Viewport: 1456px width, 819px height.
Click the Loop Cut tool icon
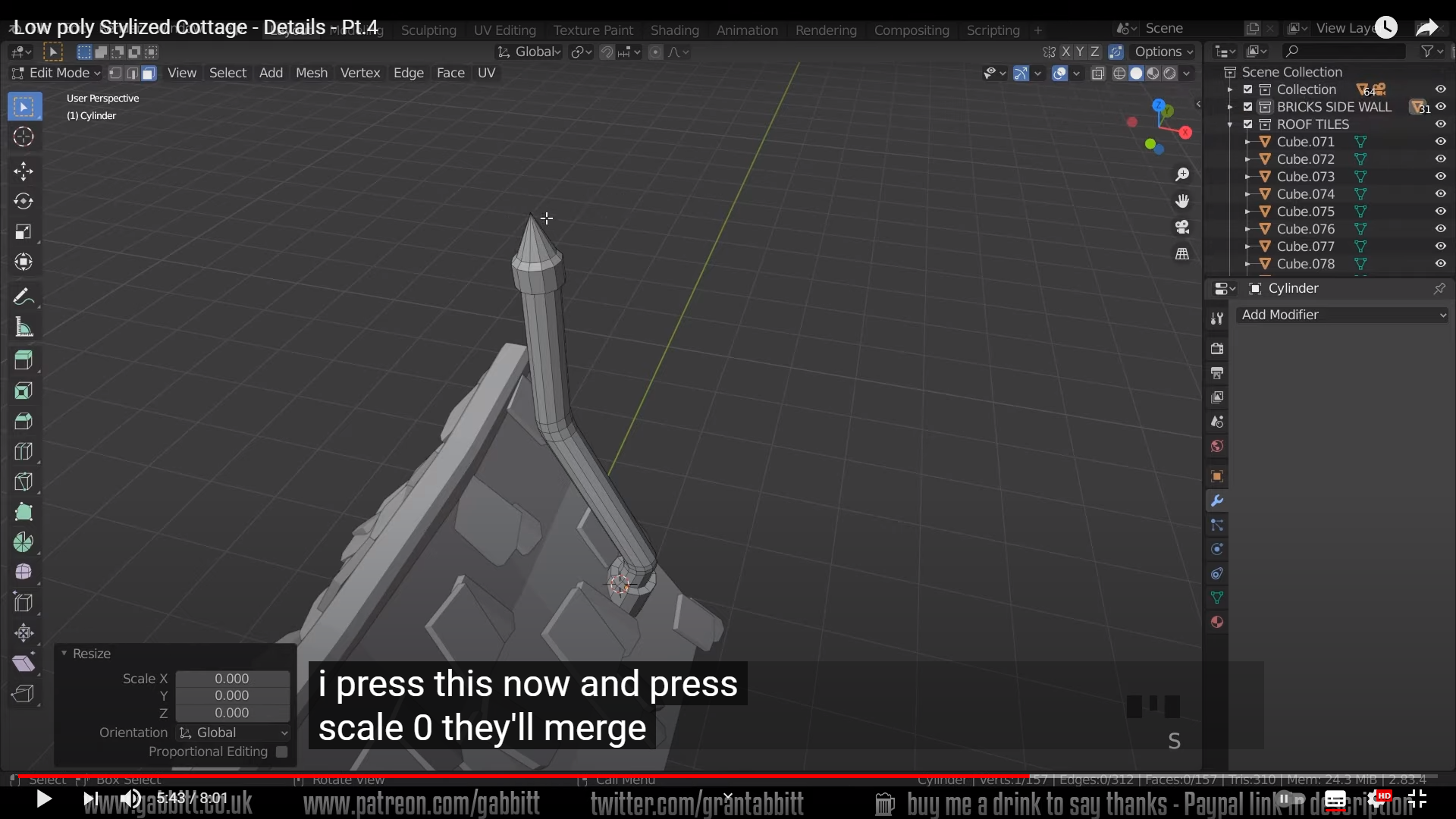[x=24, y=451]
